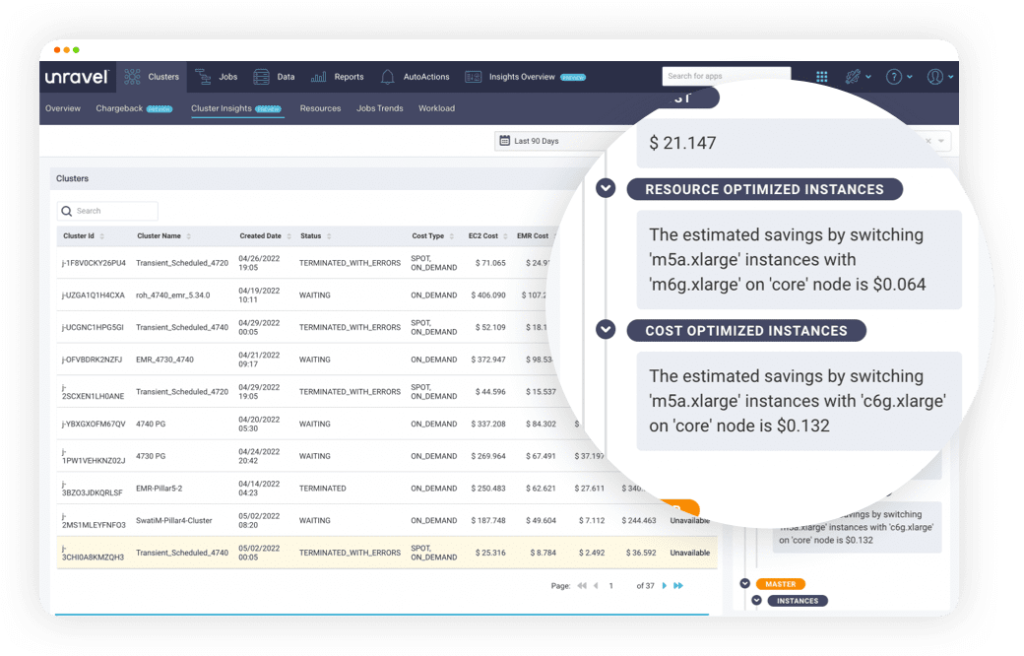
Task: Sort table by Created Date
Action: 264,236
